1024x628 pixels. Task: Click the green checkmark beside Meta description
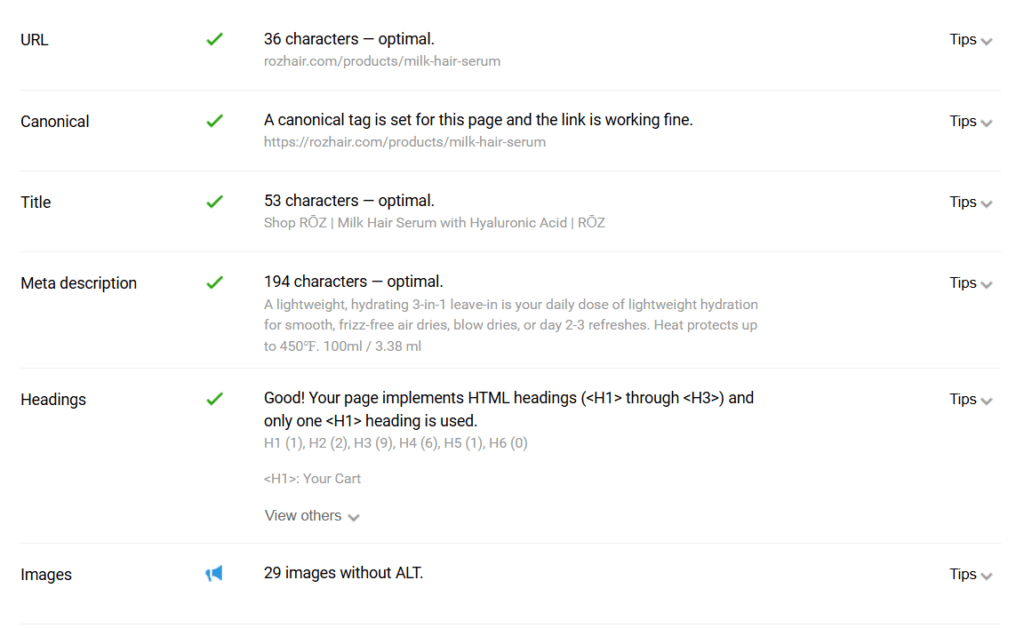pos(214,283)
